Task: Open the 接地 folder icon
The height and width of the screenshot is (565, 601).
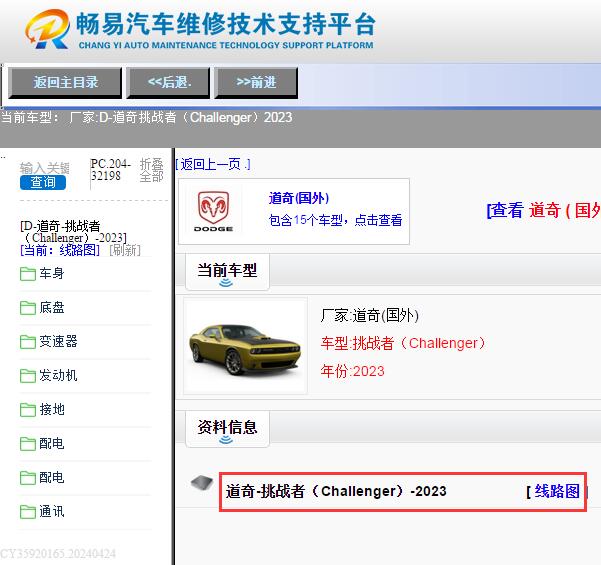Action: click(x=28, y=409)
